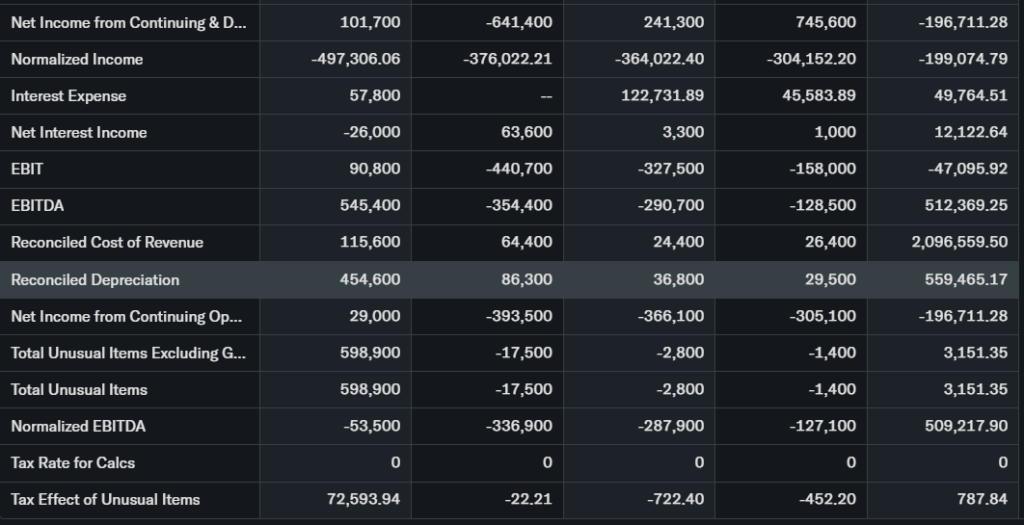Click the Net Income from Continuing & D... label

pyautogui.click(x=128, y=23)
